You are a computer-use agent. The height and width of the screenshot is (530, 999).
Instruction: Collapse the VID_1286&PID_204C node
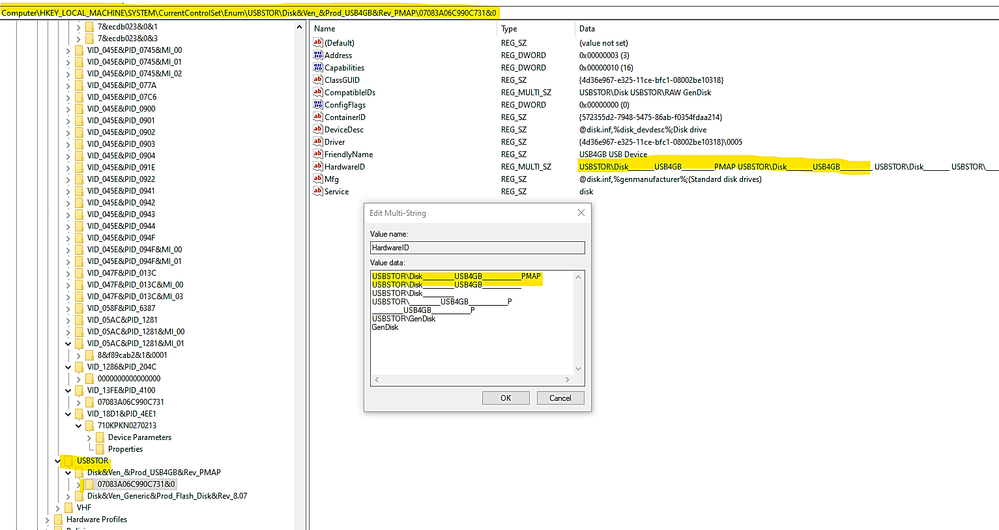coord(68,367)
